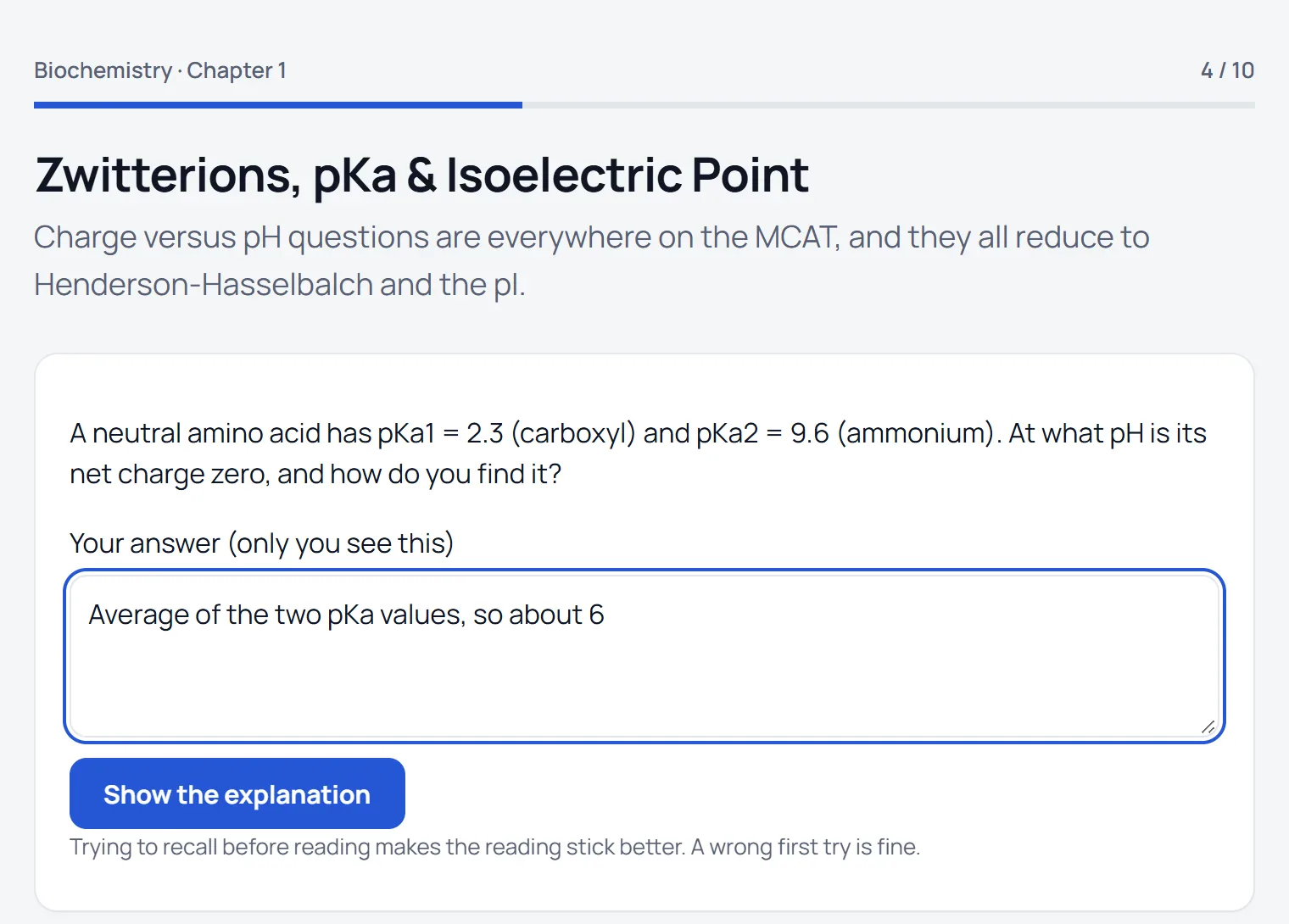Focus the Your answer text area
The image size is (1289, 924).
click(x=644, y=656)
